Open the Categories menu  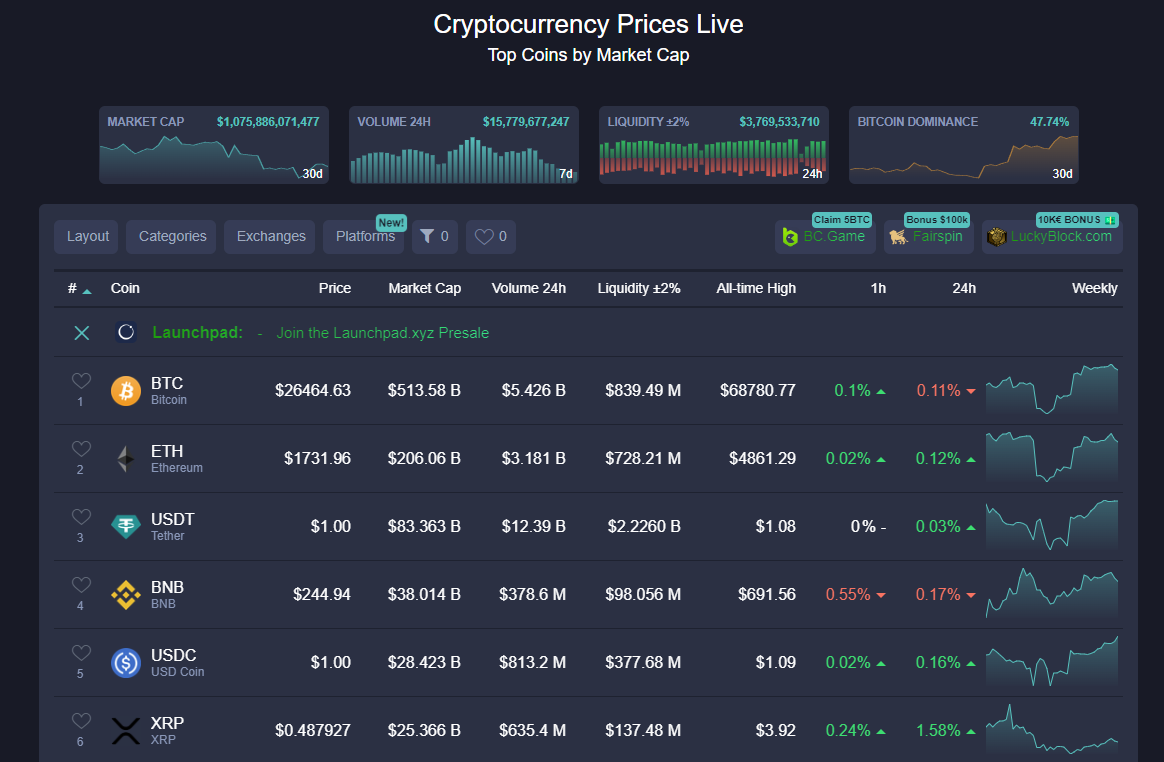pyautogui.click(x=171, y=236)
